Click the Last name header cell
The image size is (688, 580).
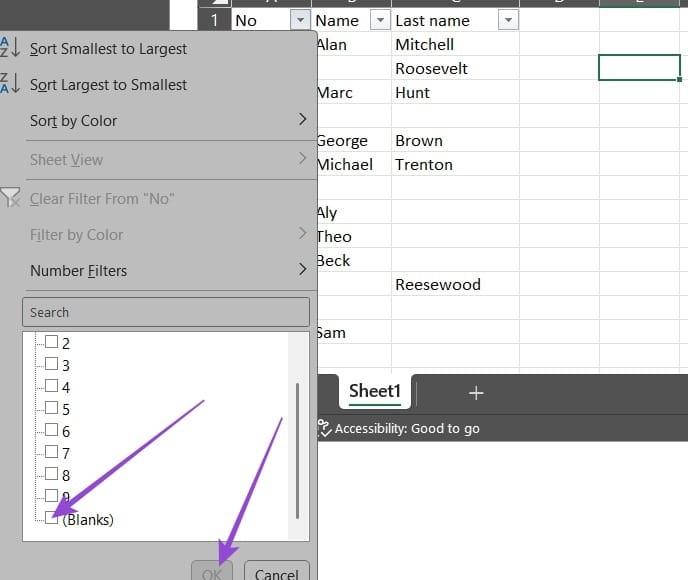[455, 20]
